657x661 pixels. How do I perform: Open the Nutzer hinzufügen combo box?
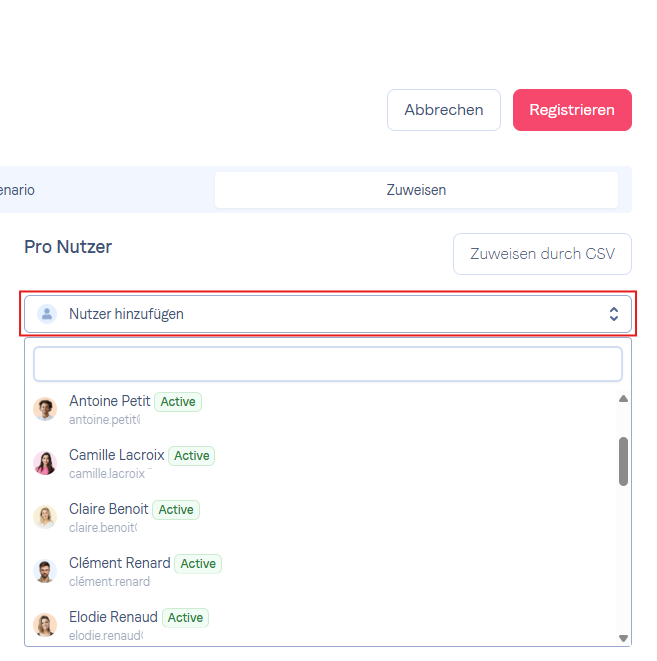click(328, 314)
